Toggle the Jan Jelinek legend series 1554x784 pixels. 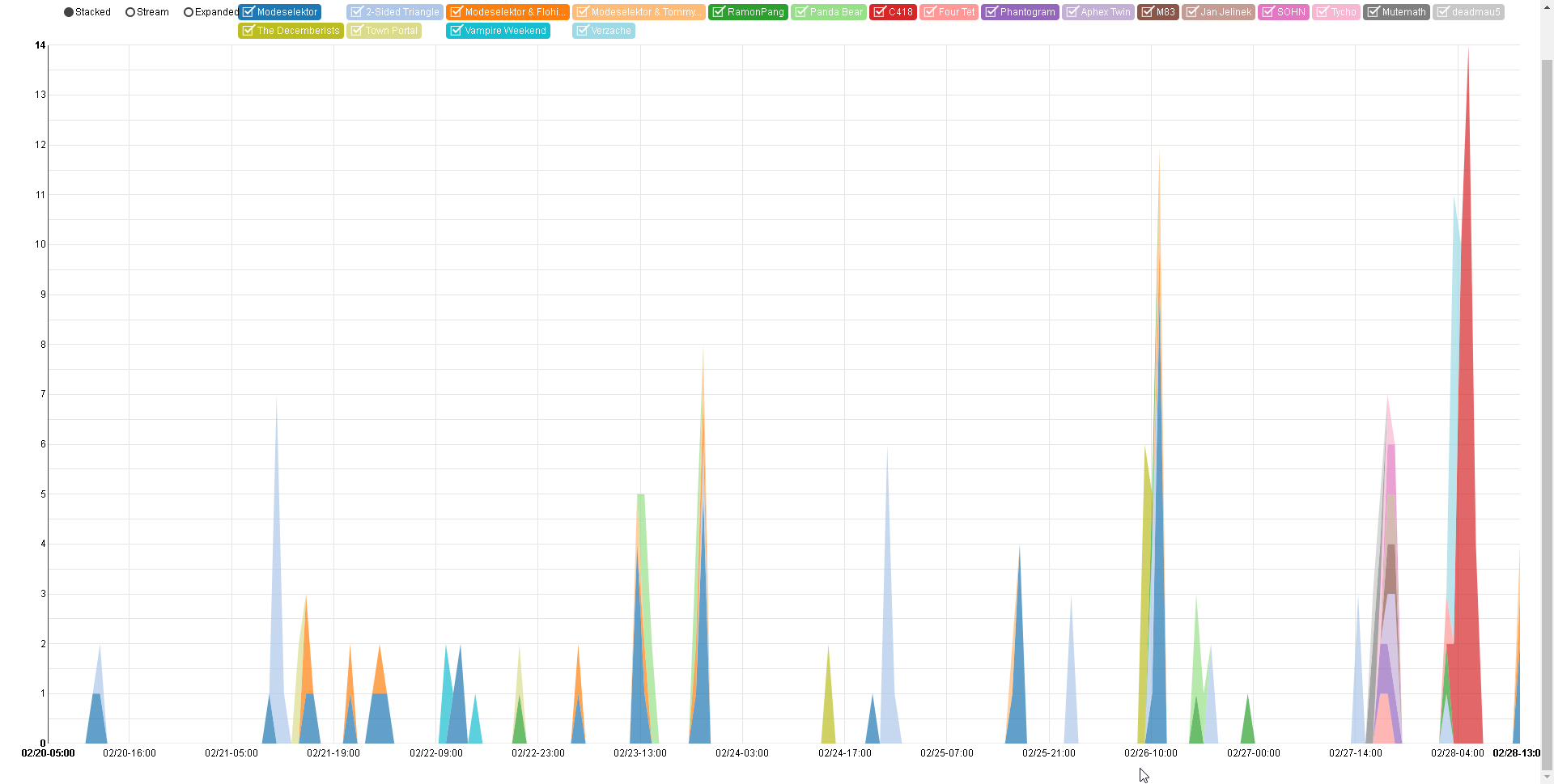coord(1218,12)
